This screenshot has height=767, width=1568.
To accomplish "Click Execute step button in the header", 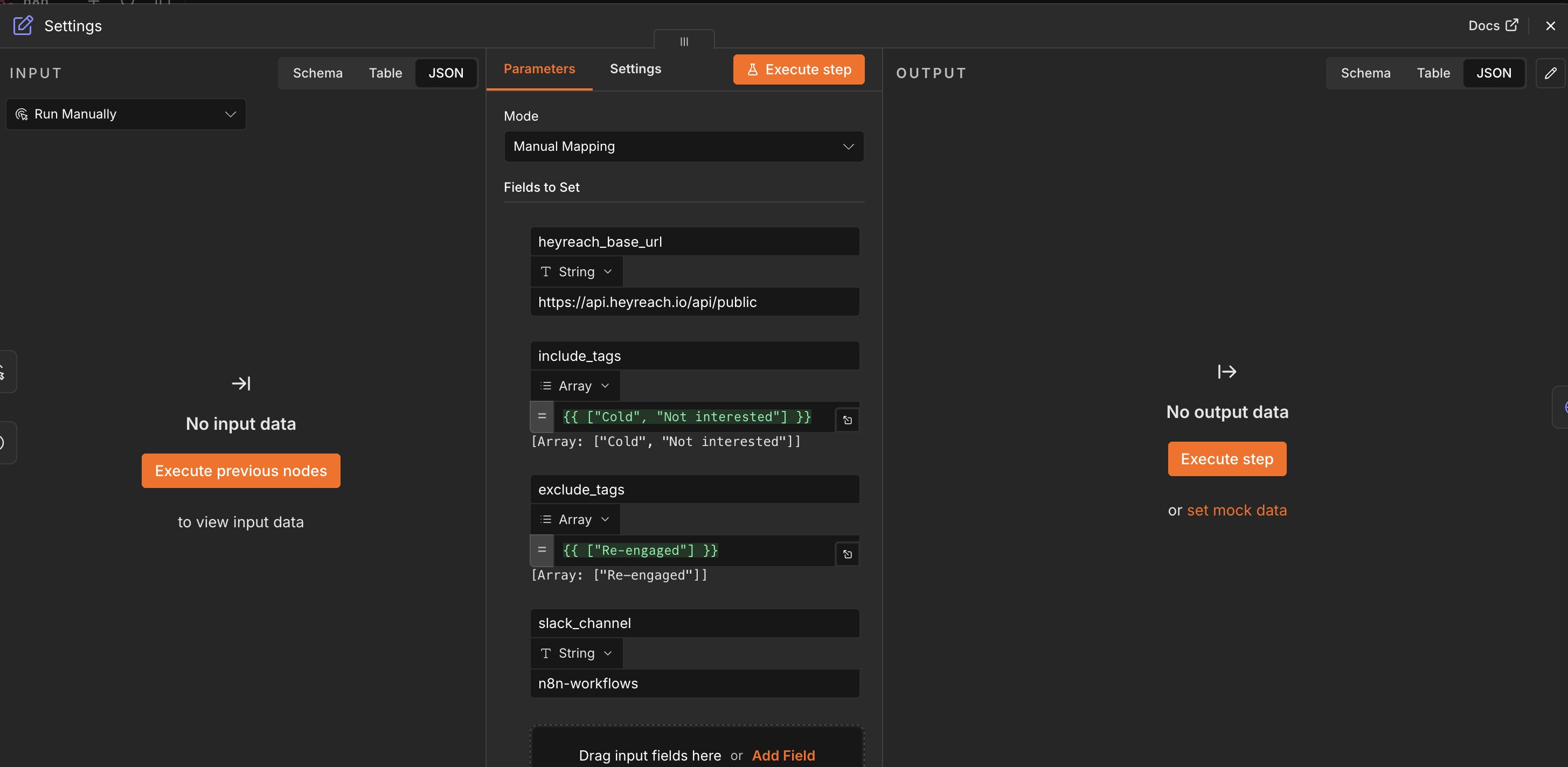I will click(x=799, y=69).
